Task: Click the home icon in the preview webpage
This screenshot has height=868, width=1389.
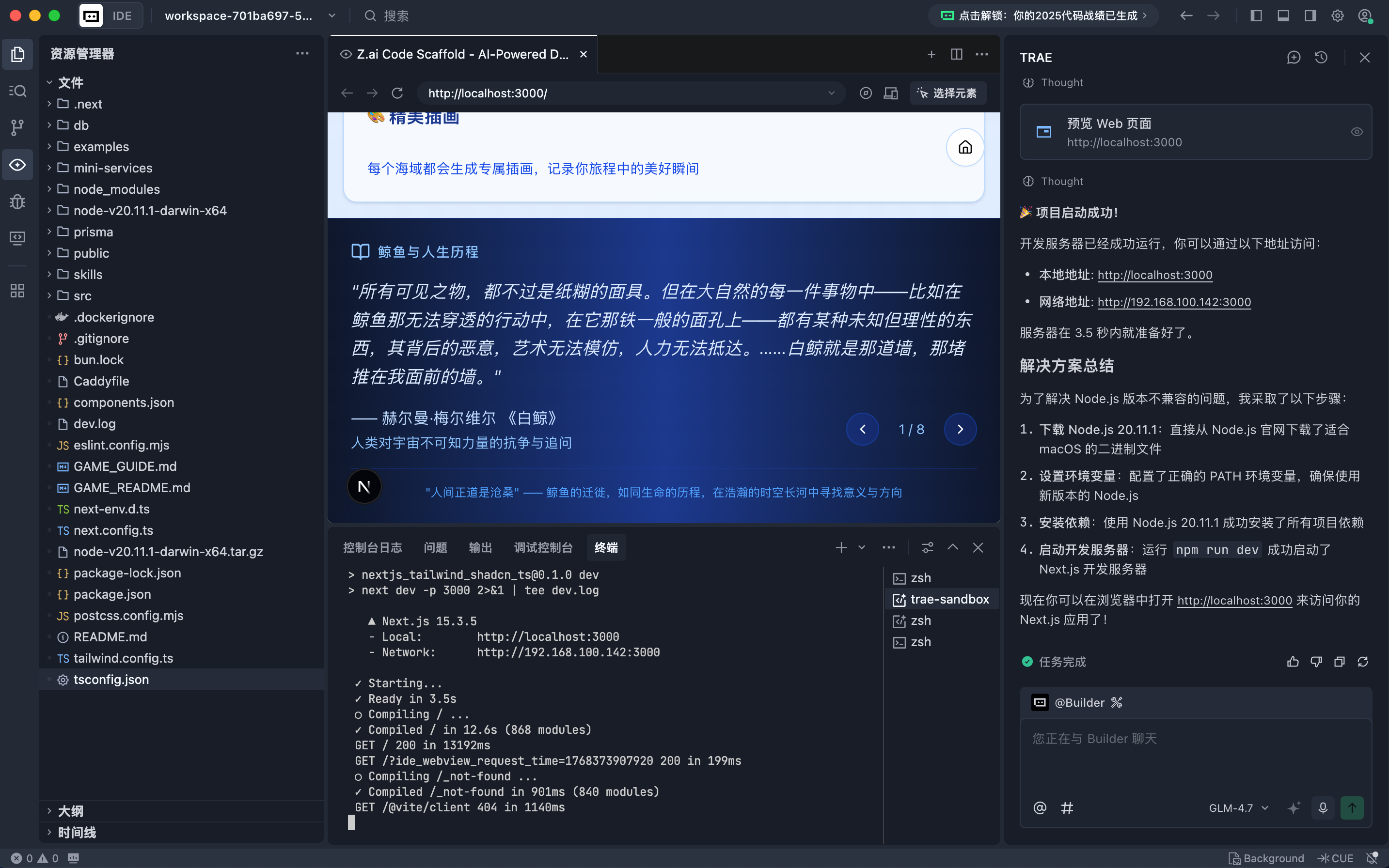Action: pyautogui.click(x=964, y=147)
